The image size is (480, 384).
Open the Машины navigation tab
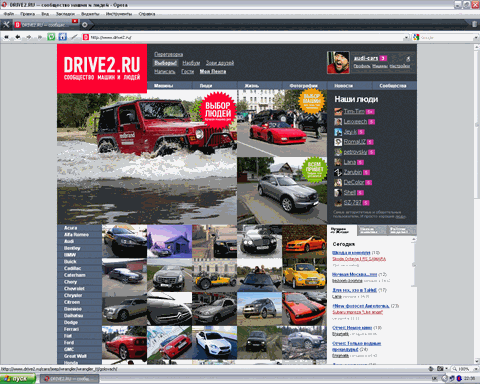click(x=164, y=86)
